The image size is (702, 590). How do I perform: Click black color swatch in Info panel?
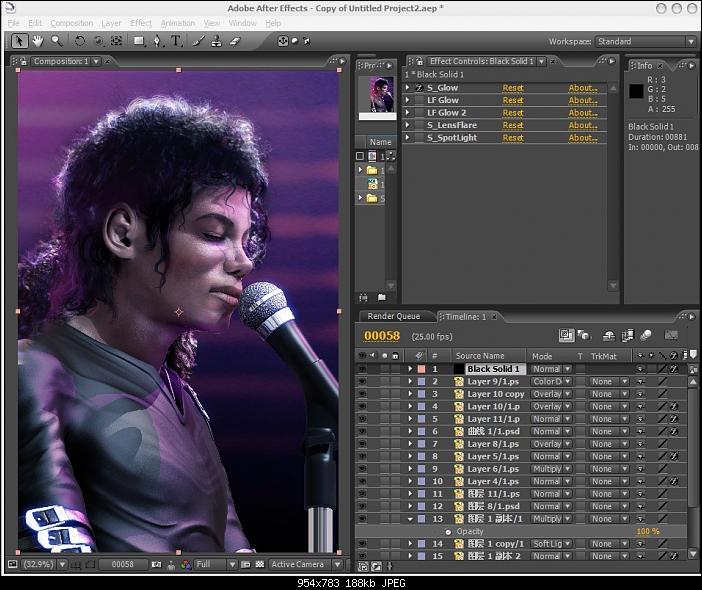[x=636, y=91]
